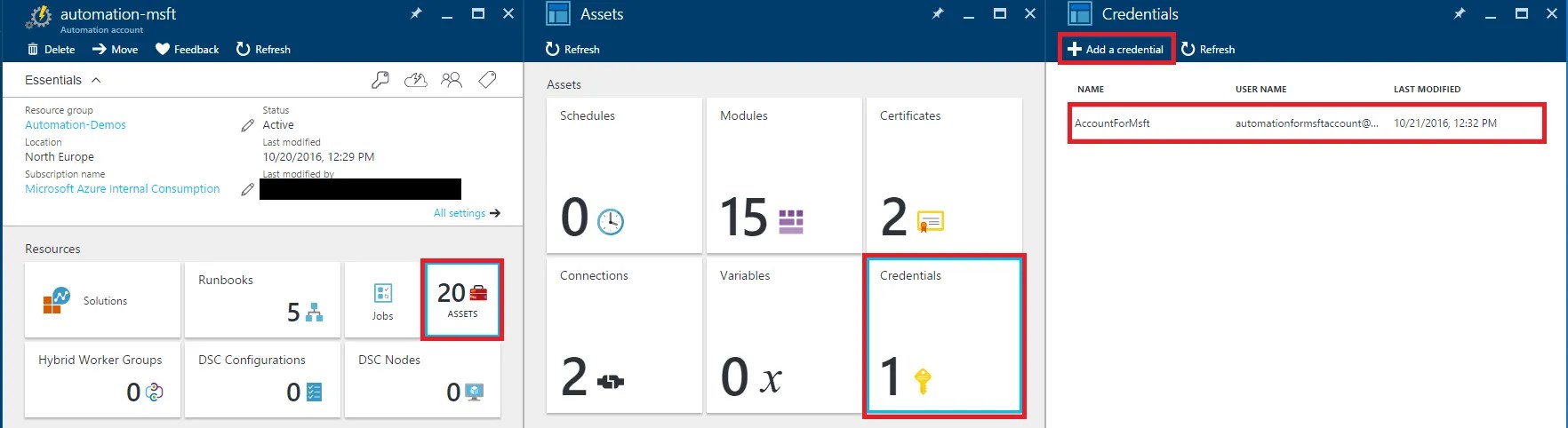The height and width of the screenshot is (428, 1568).
Task: Open the Keys icon in Essentials
Action: 380,80
